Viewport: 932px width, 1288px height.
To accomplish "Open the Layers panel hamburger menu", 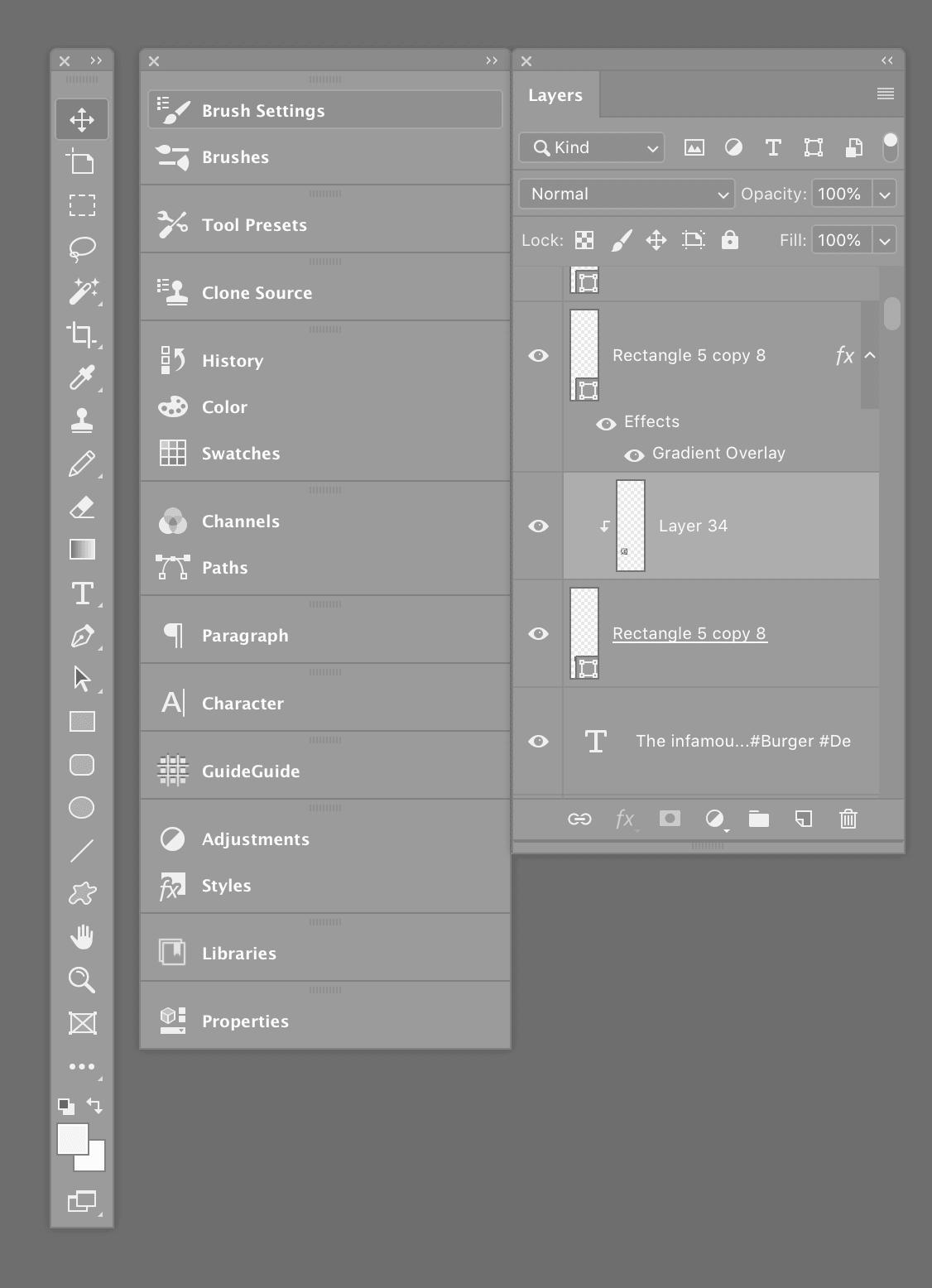I will [x=885, y=94].
